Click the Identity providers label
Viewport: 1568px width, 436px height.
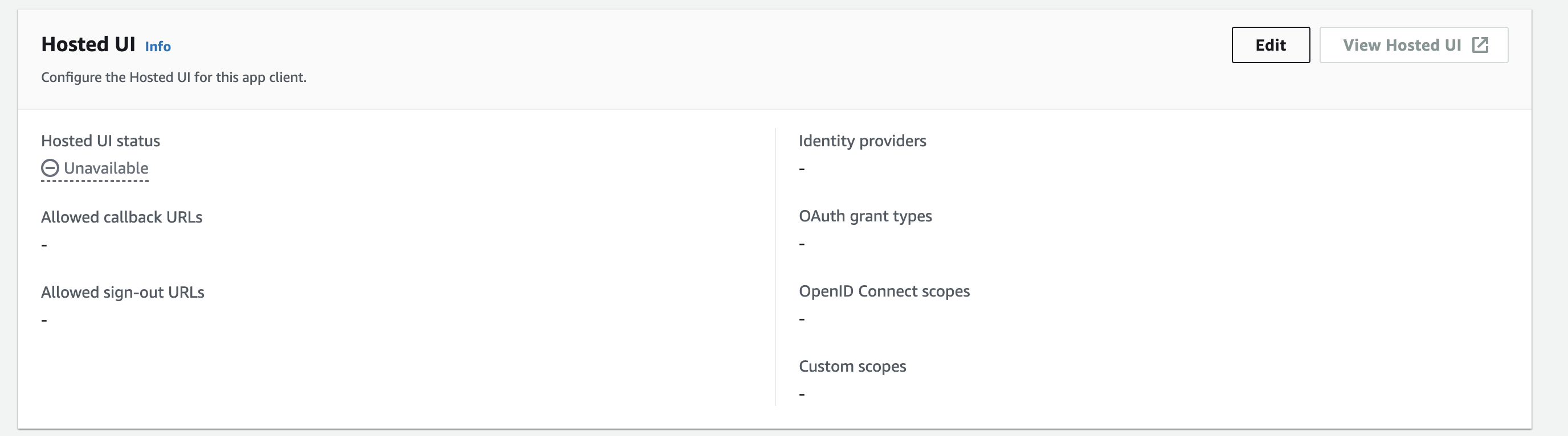(x=862, y=141)
